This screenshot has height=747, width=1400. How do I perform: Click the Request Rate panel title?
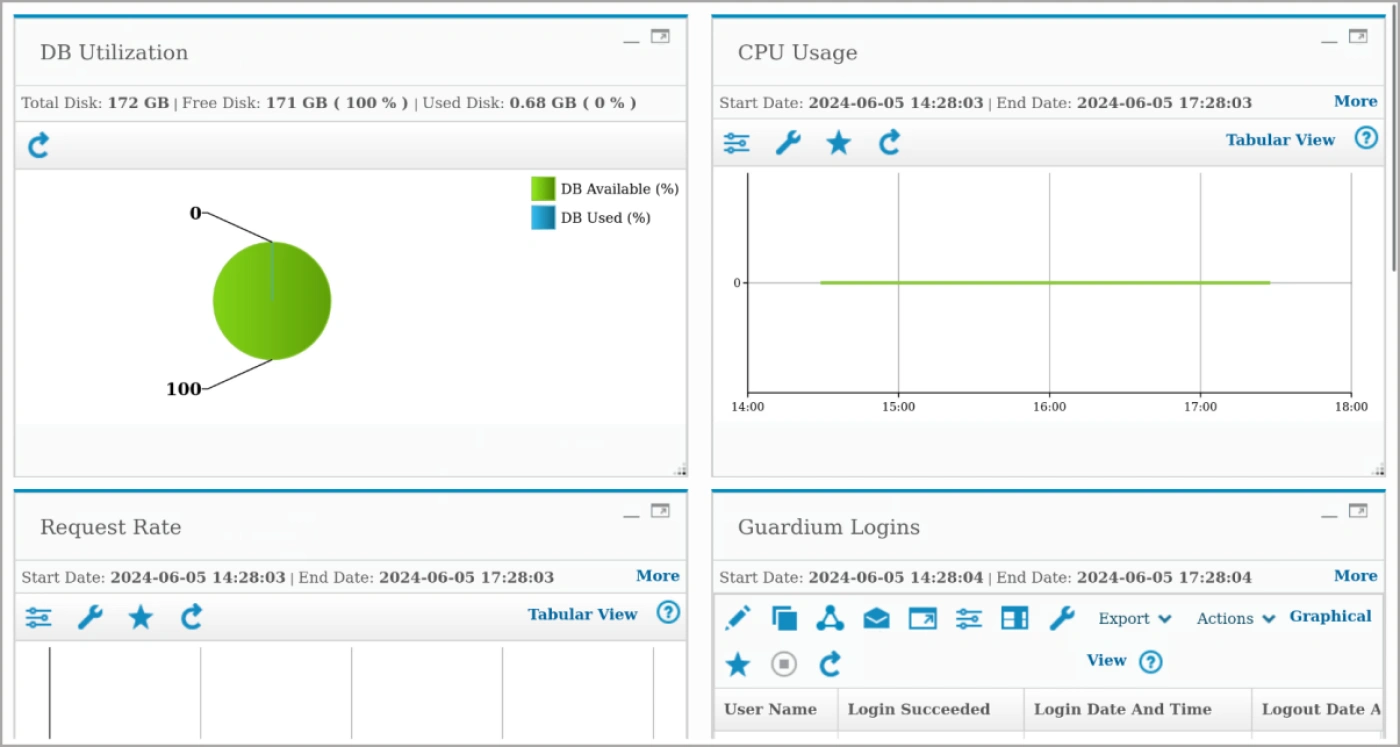pyautogui.click(x=110, y=527)
